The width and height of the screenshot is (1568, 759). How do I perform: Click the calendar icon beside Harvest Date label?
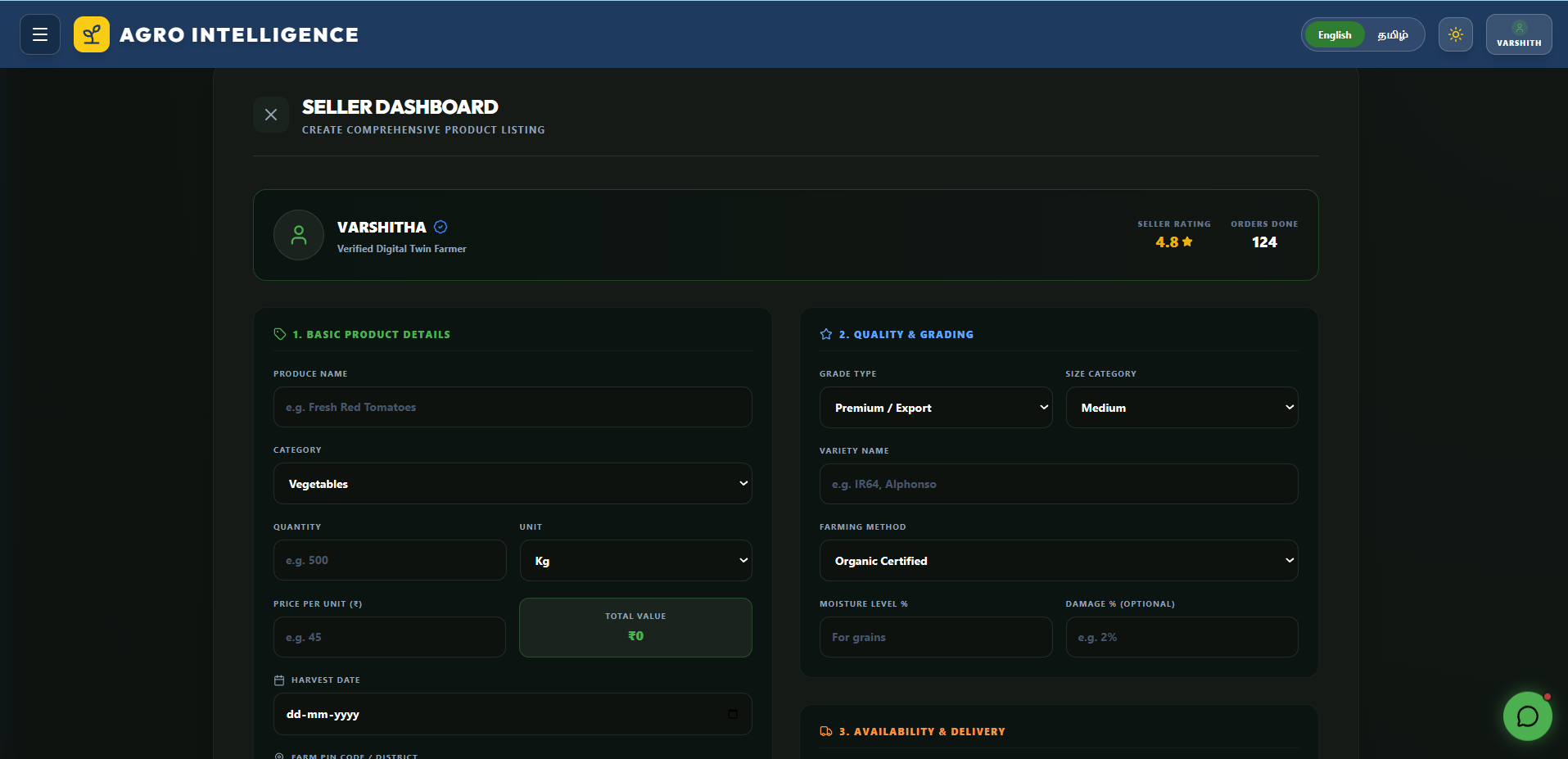coord(279,680)
